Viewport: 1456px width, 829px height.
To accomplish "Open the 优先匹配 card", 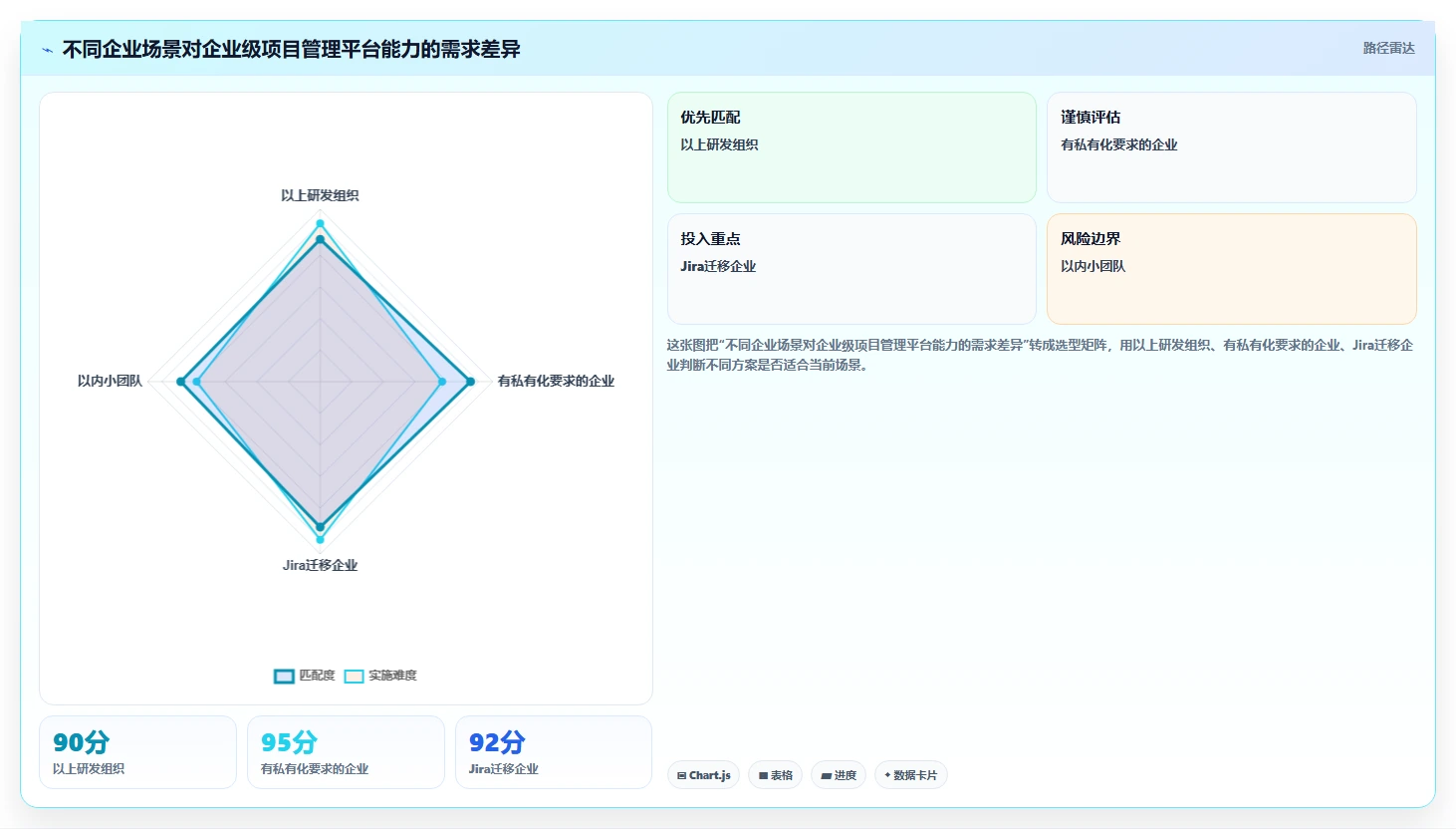I will (x=851, y=147).
